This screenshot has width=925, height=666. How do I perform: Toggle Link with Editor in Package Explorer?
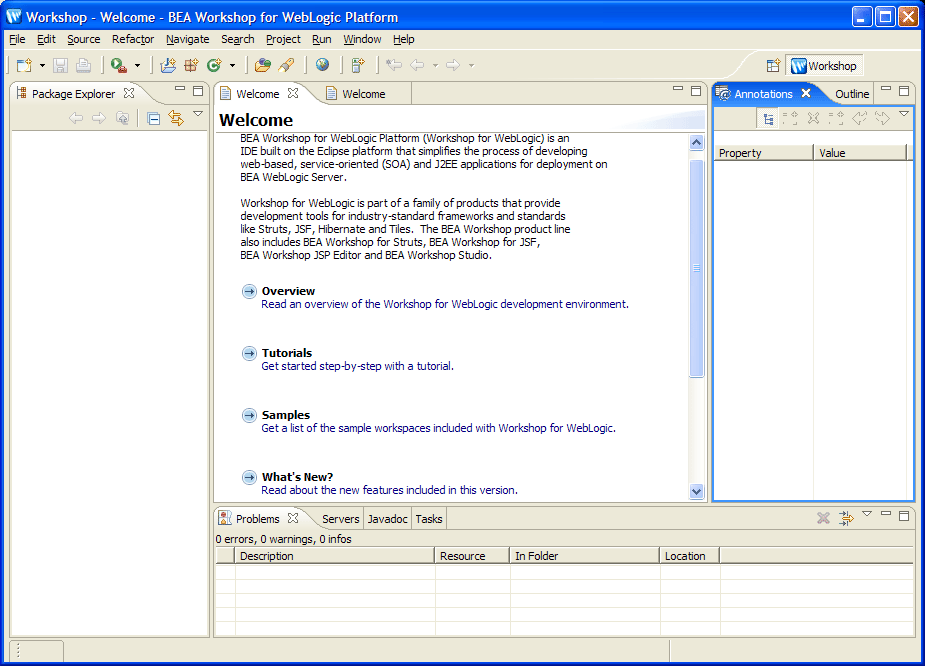pyautogui.click(x=176, y=118)
